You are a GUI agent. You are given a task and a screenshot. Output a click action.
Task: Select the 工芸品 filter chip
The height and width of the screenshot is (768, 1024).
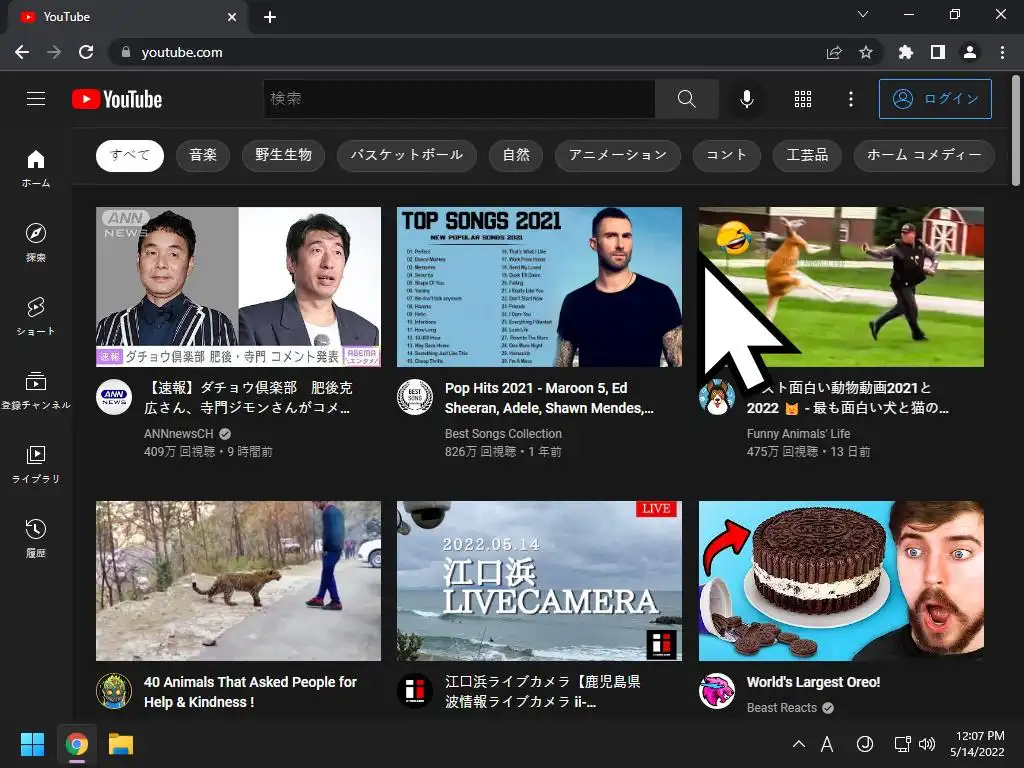(x=807, y=155)
